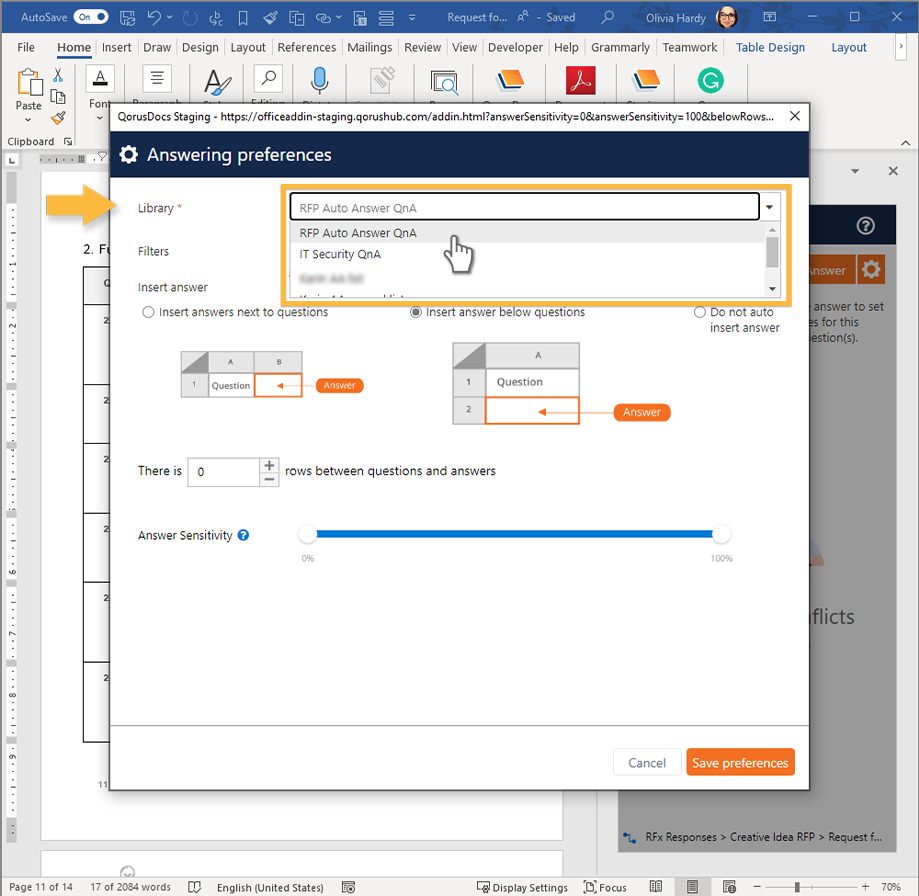Decrease rows between questions and answers

pyautogui.click(x=269, y=479)
